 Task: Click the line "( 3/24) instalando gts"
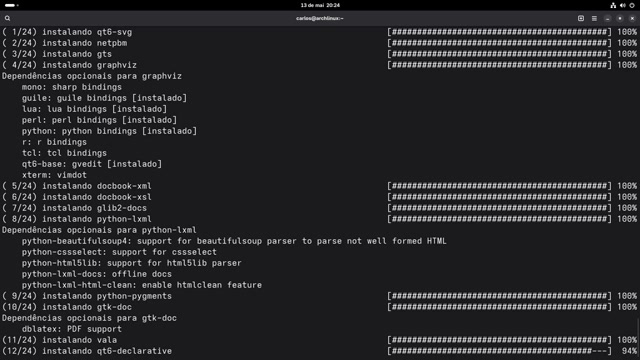(x=57, y=54)
